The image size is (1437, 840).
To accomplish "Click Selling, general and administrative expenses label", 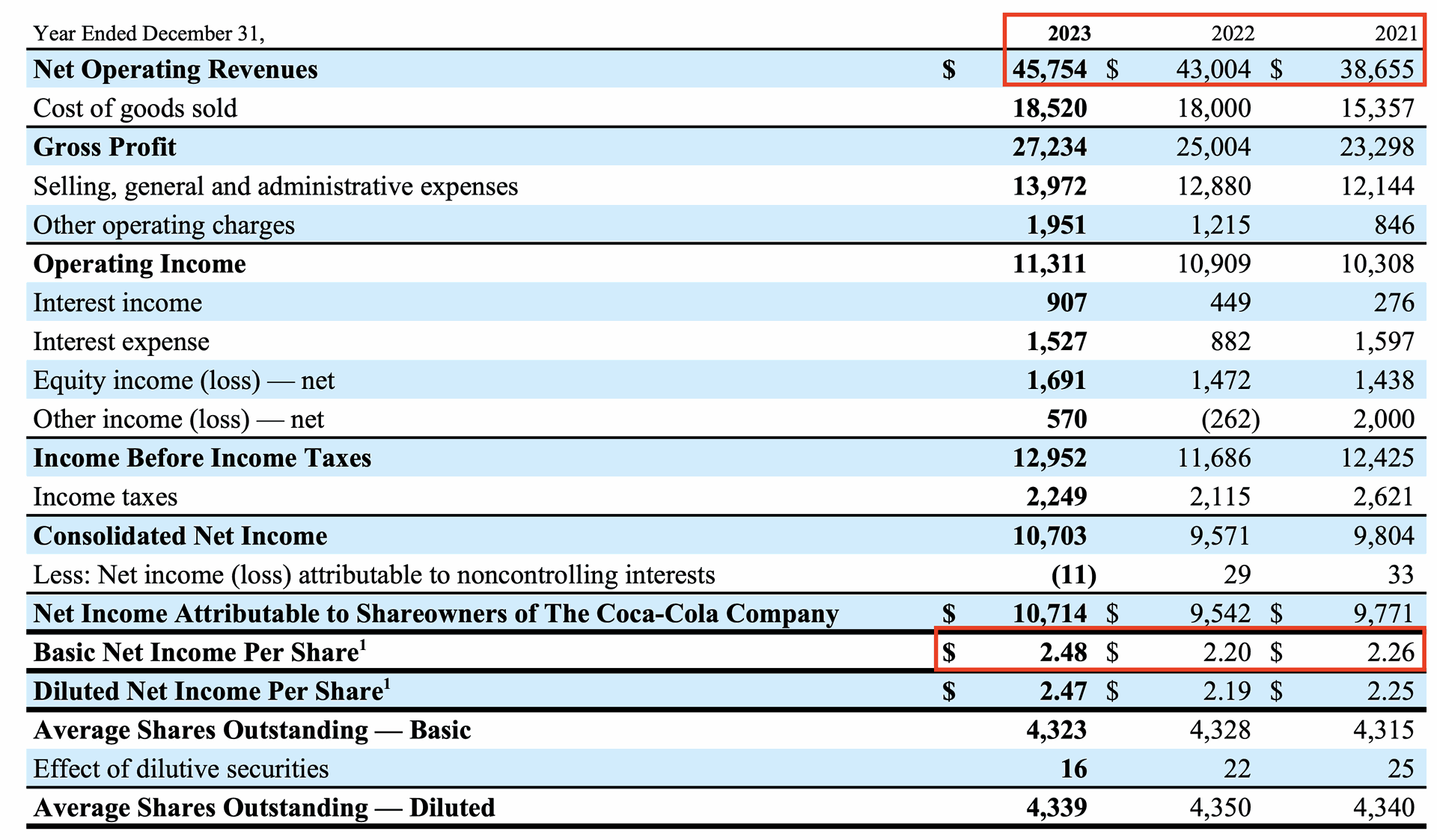I will pos(275,186).
